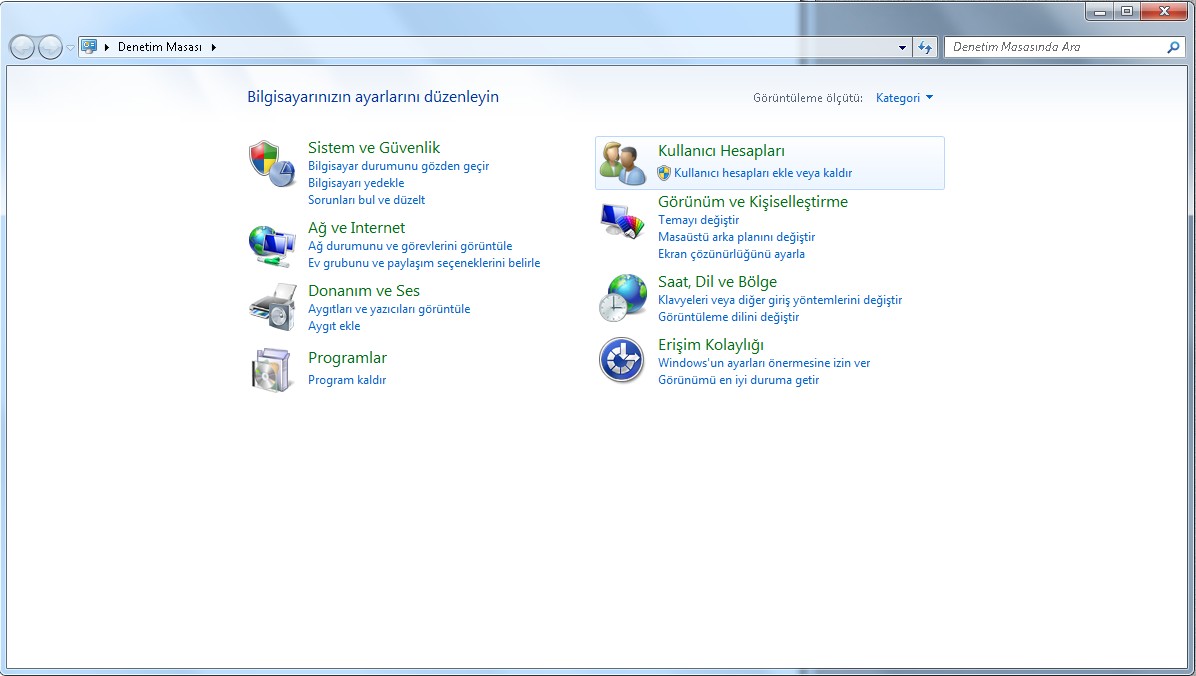Screen dimensions: 1196x676
Task: Open recent pages dropdown beside navigation arrows
Action: click(70, 47)
